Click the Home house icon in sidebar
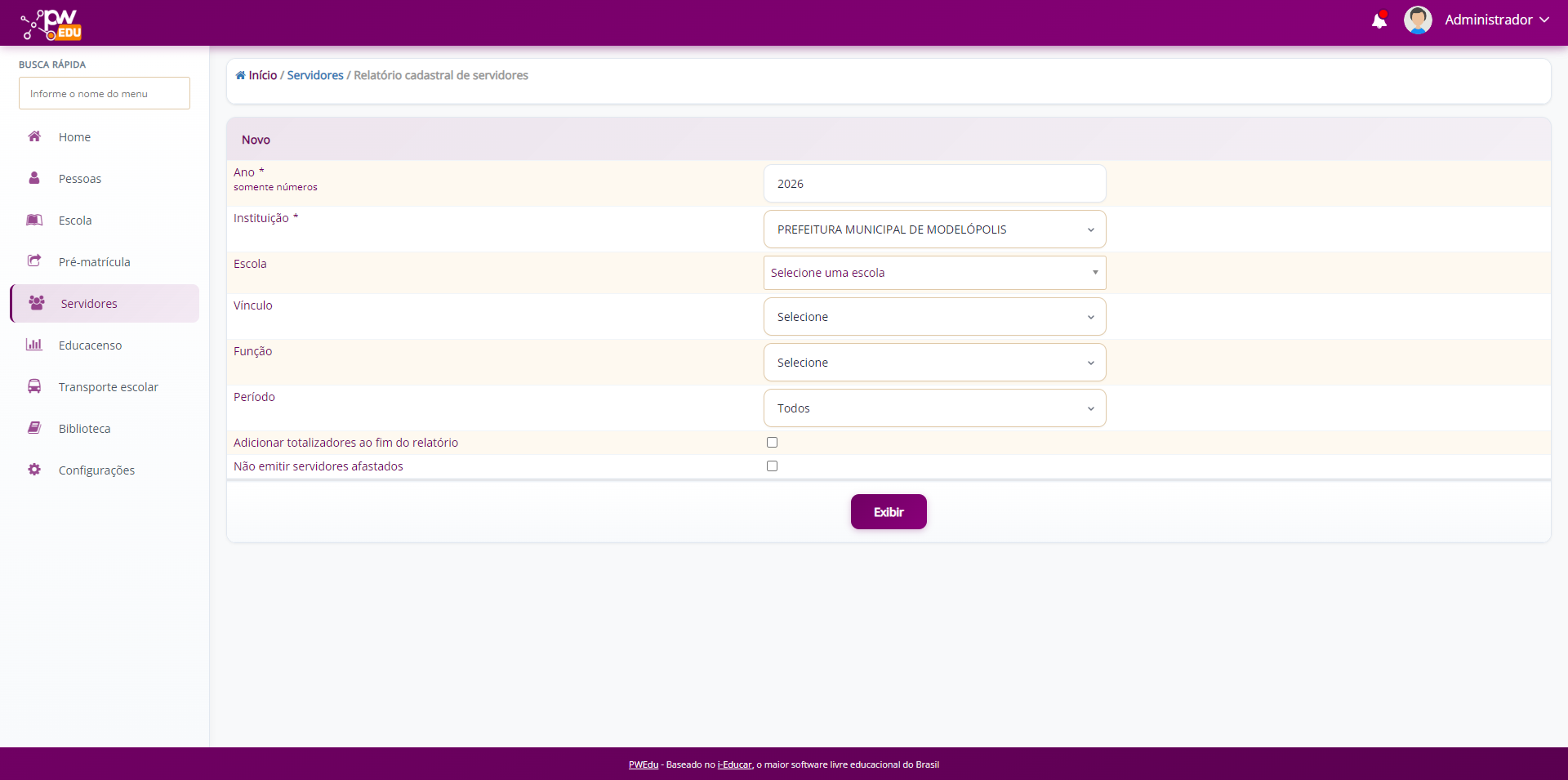1568x780 pixels. pyautogui.click(x=34, y=136)
